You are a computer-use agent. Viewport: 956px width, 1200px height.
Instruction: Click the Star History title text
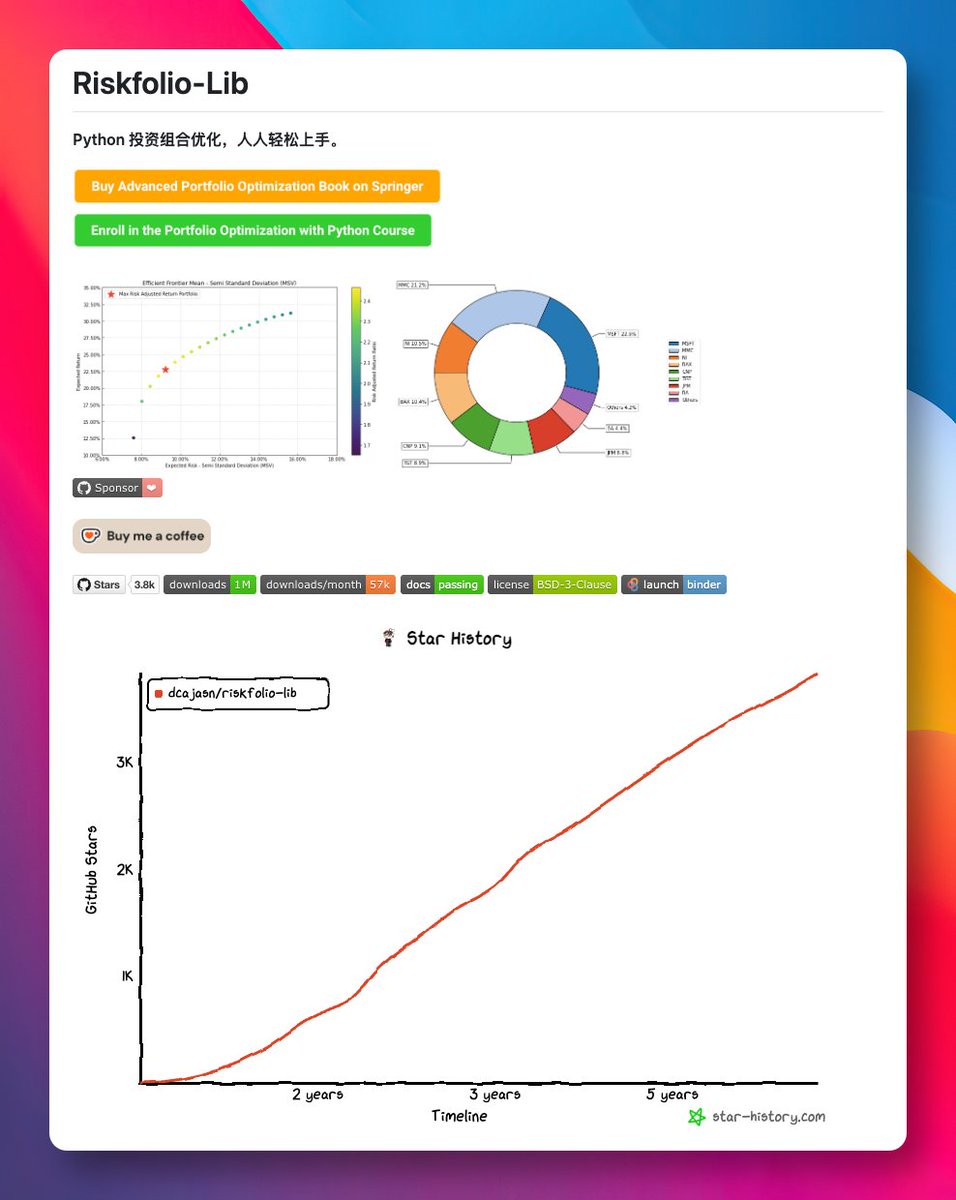pyautogui.click(x=459, y=639)
